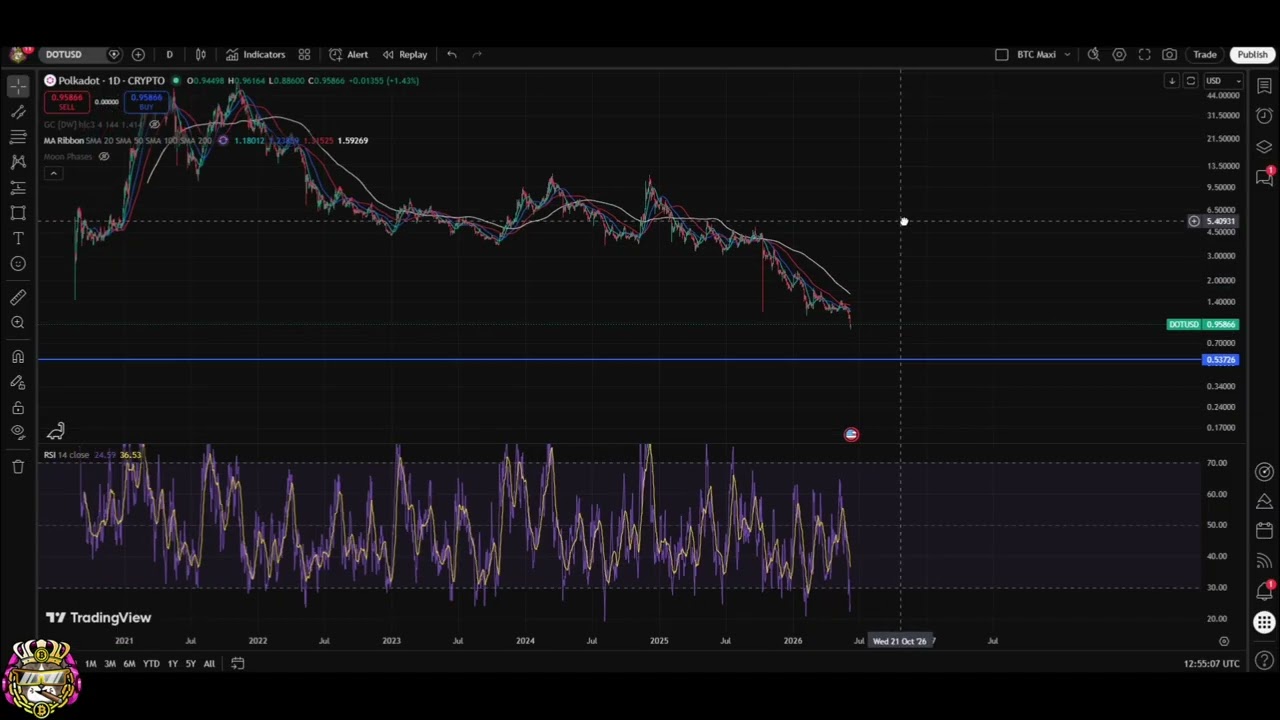Click the SELL price button
1280x720 pixels.
(x=67, y=101)
